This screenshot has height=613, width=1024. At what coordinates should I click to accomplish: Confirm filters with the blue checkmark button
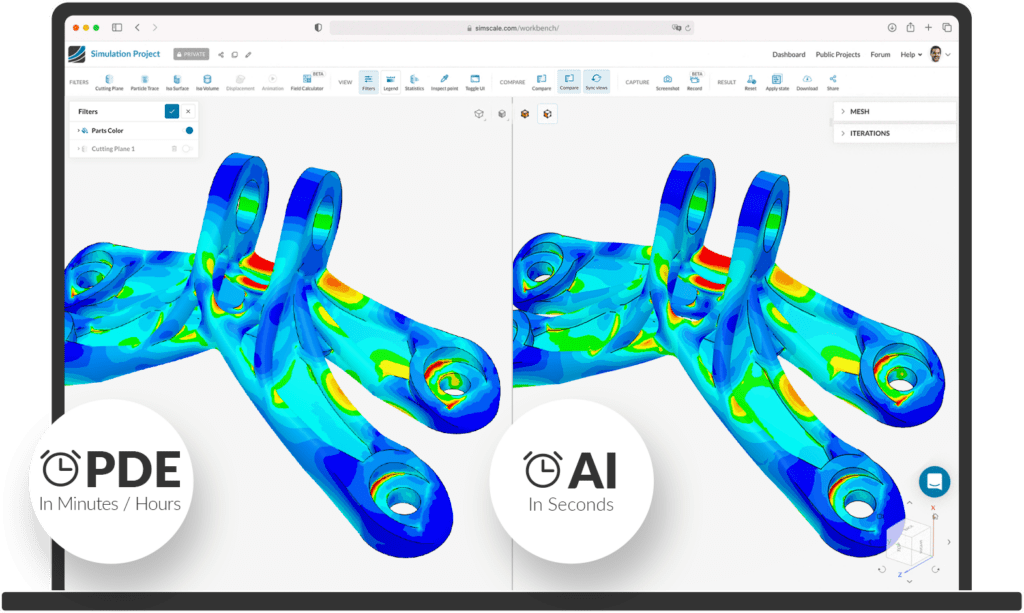pos(172,111)
